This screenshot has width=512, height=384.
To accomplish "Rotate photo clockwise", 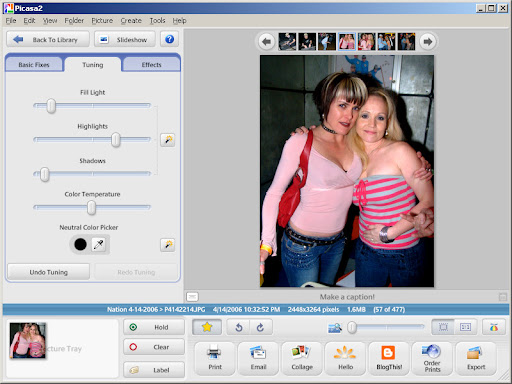I will [x=261, y=327].
